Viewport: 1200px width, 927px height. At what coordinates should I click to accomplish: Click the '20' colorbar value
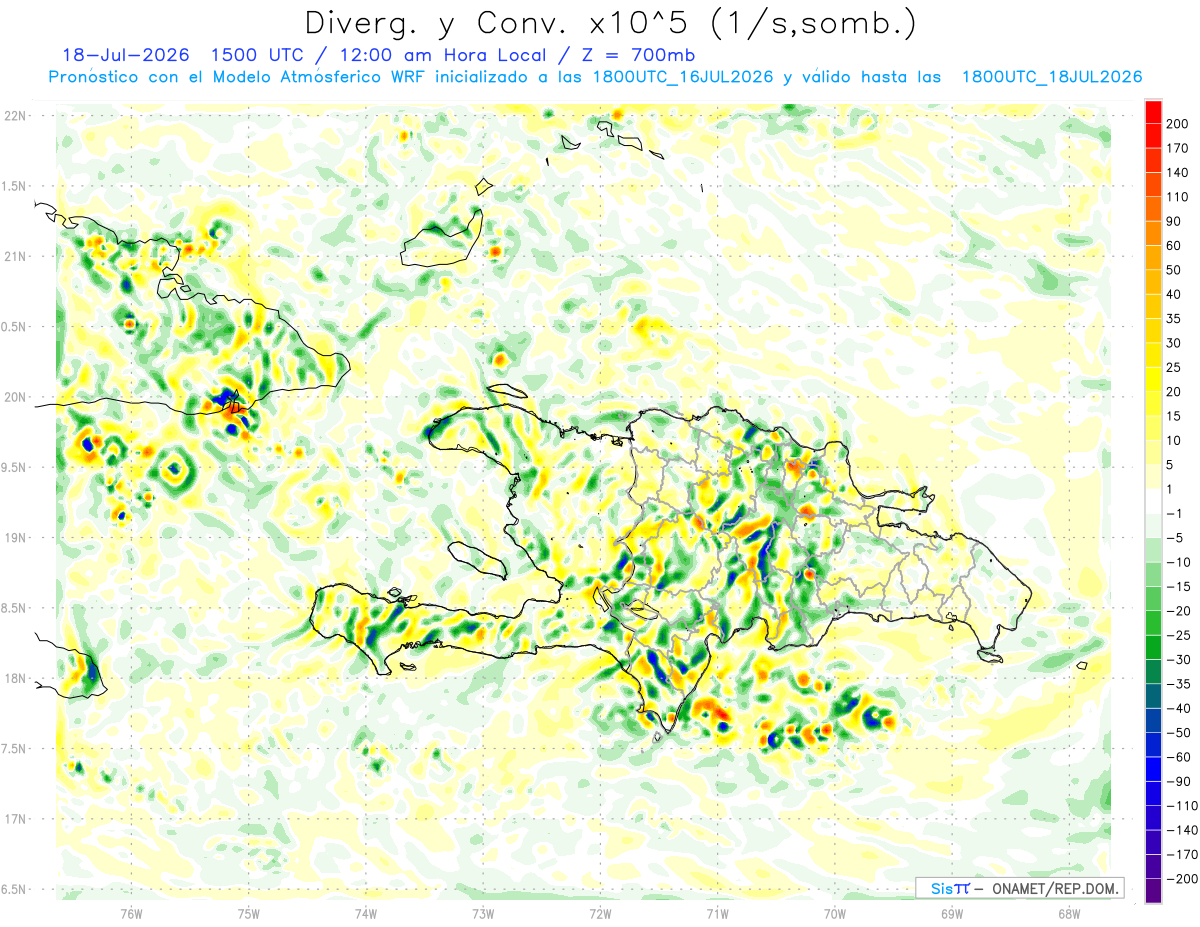click(x=1174, y=391)
